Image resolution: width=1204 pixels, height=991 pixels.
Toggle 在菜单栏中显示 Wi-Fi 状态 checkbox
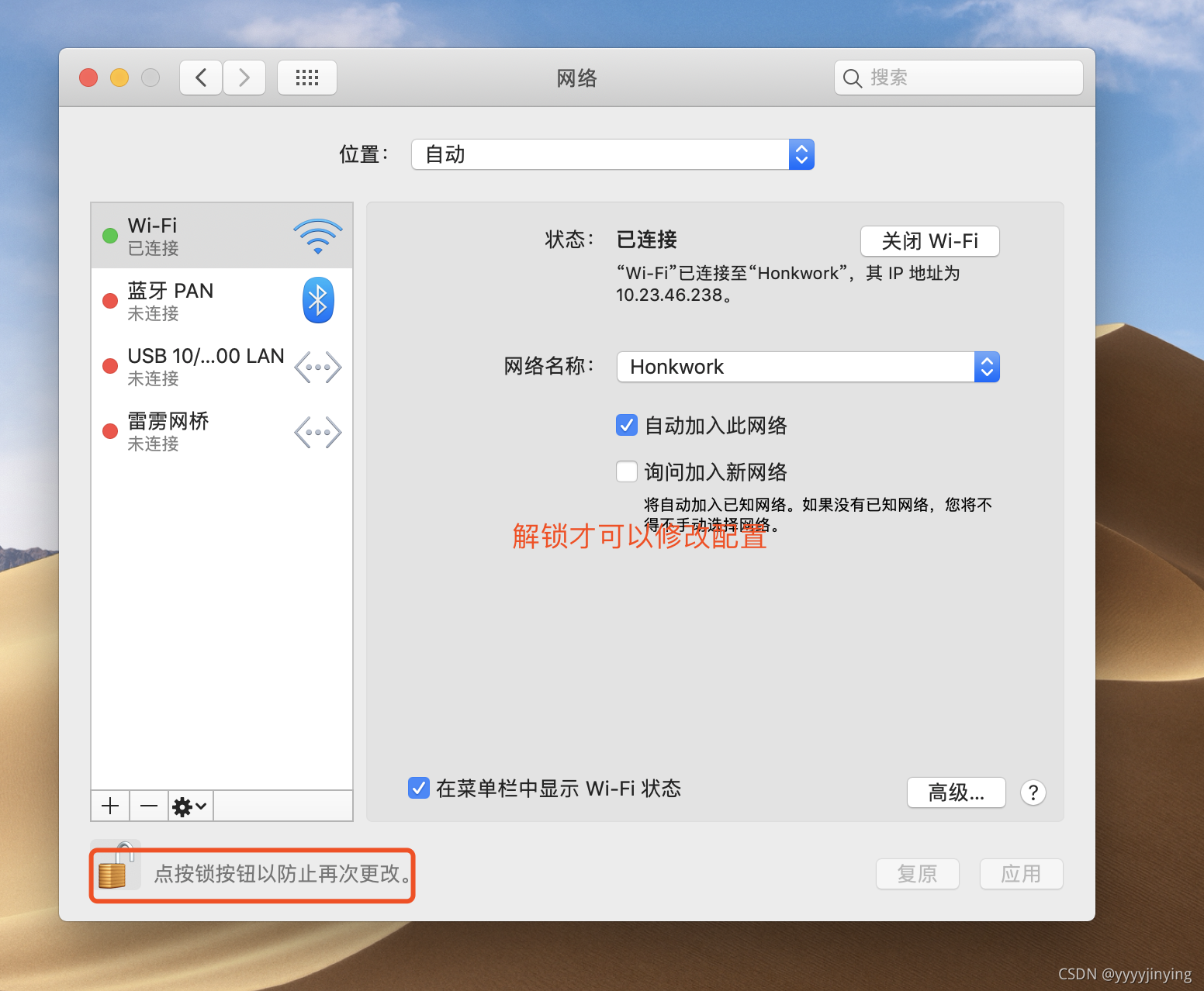pos(419,788)
